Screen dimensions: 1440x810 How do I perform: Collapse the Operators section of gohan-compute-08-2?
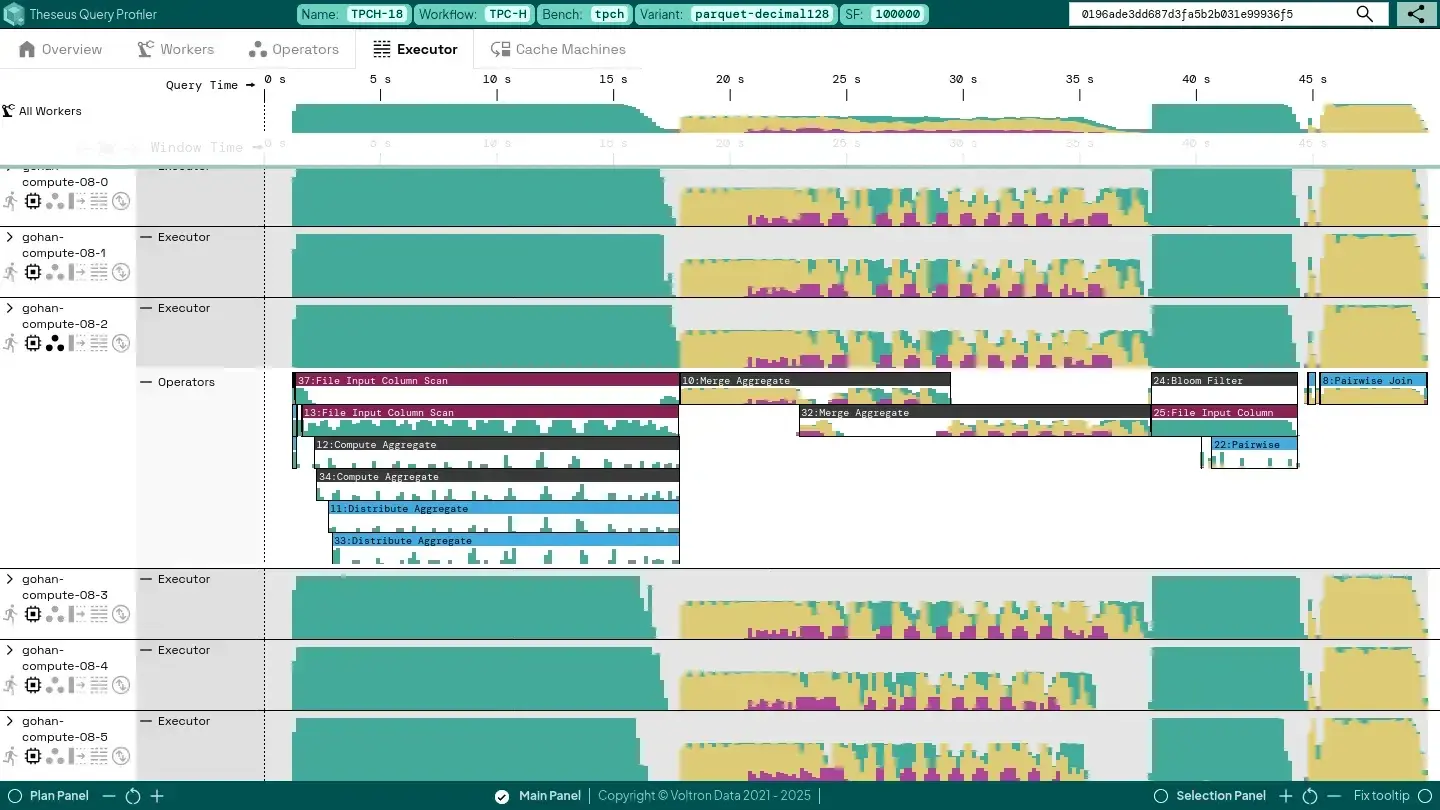click(x=146, y=382)
